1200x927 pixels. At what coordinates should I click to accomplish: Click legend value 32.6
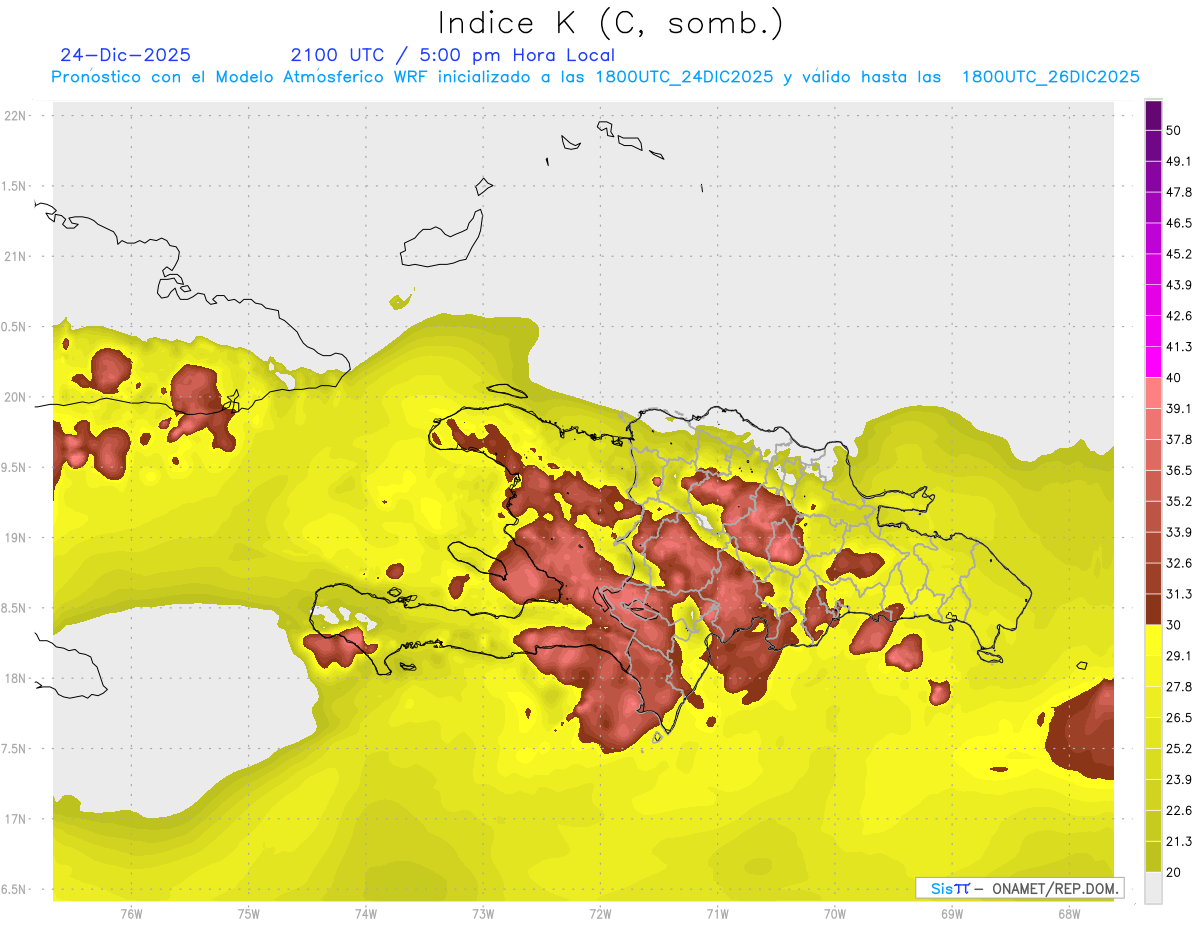pyautogui.click(x=1179, y=563)
